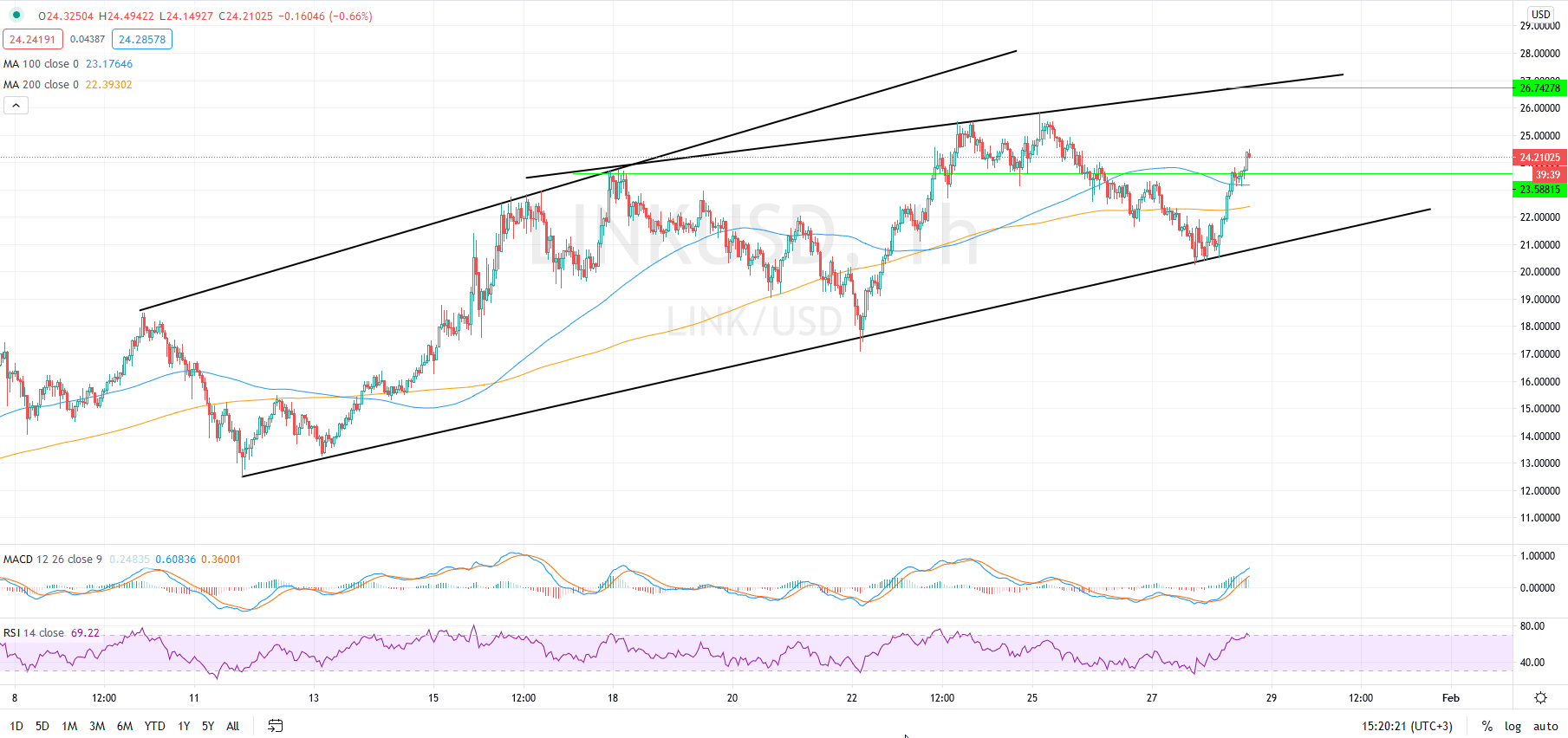
Task: Switch to the 1Y time range
Action: point(184,726)
